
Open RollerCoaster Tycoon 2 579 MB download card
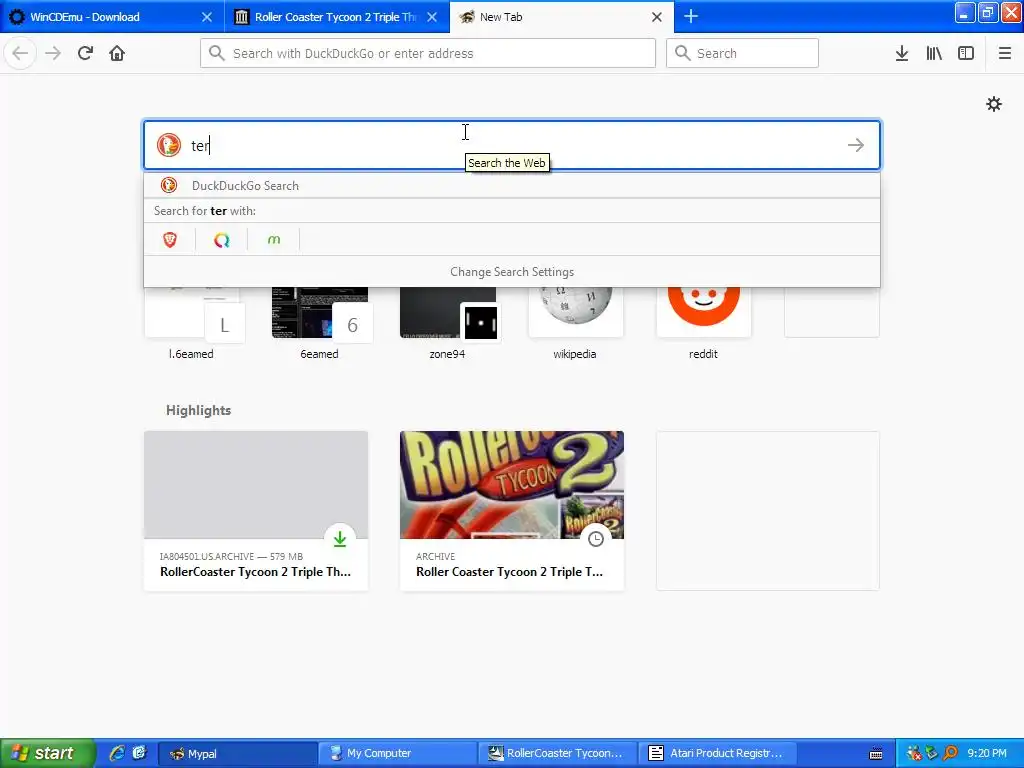(256, 511)
